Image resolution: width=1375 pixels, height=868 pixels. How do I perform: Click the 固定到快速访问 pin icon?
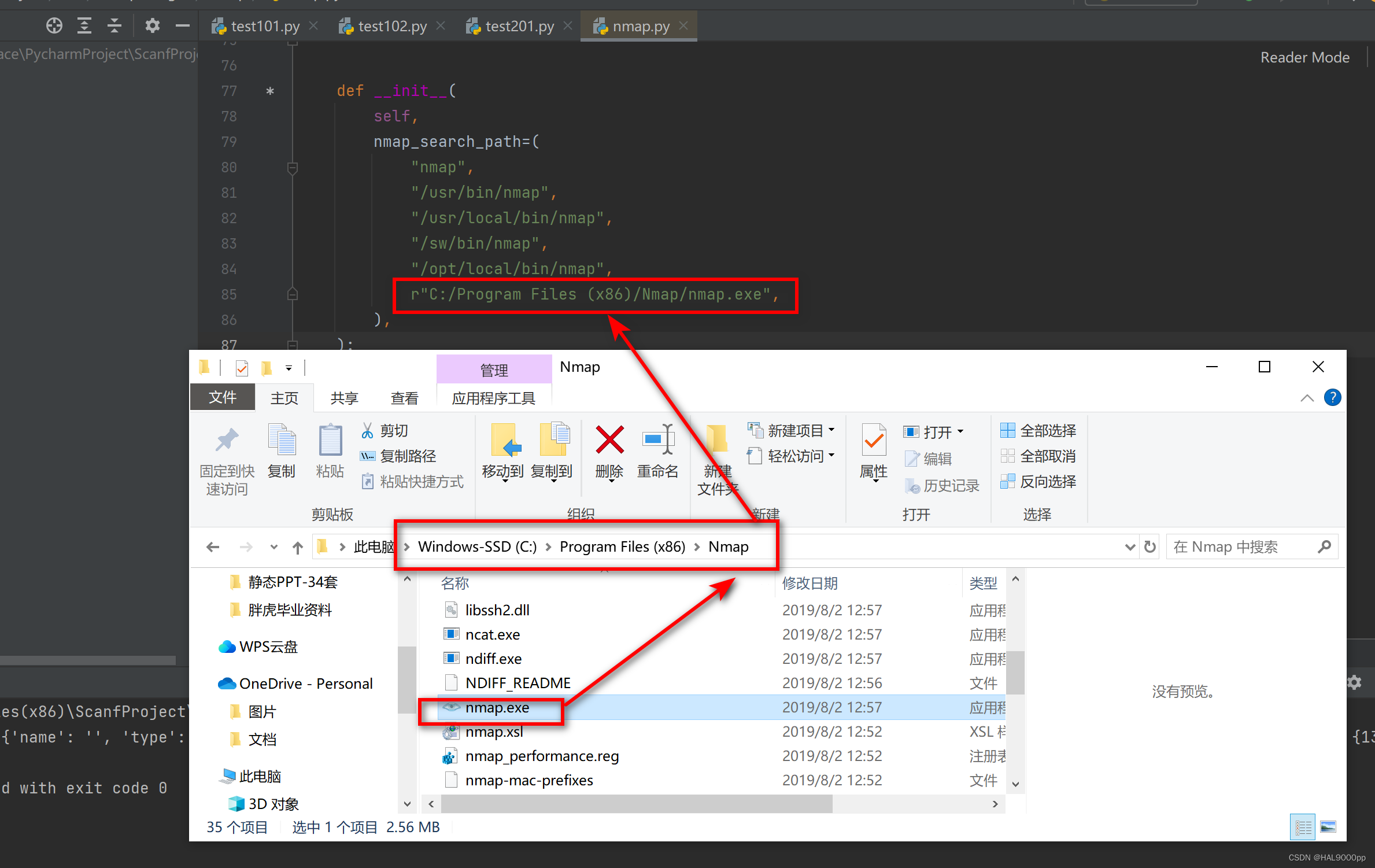[x=227, y=439]
